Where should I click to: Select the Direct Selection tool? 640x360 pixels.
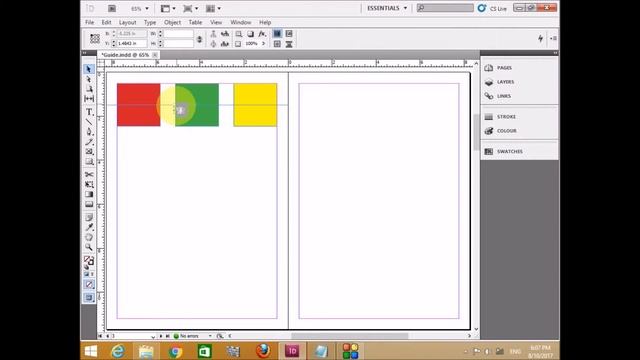click(89, 79)
